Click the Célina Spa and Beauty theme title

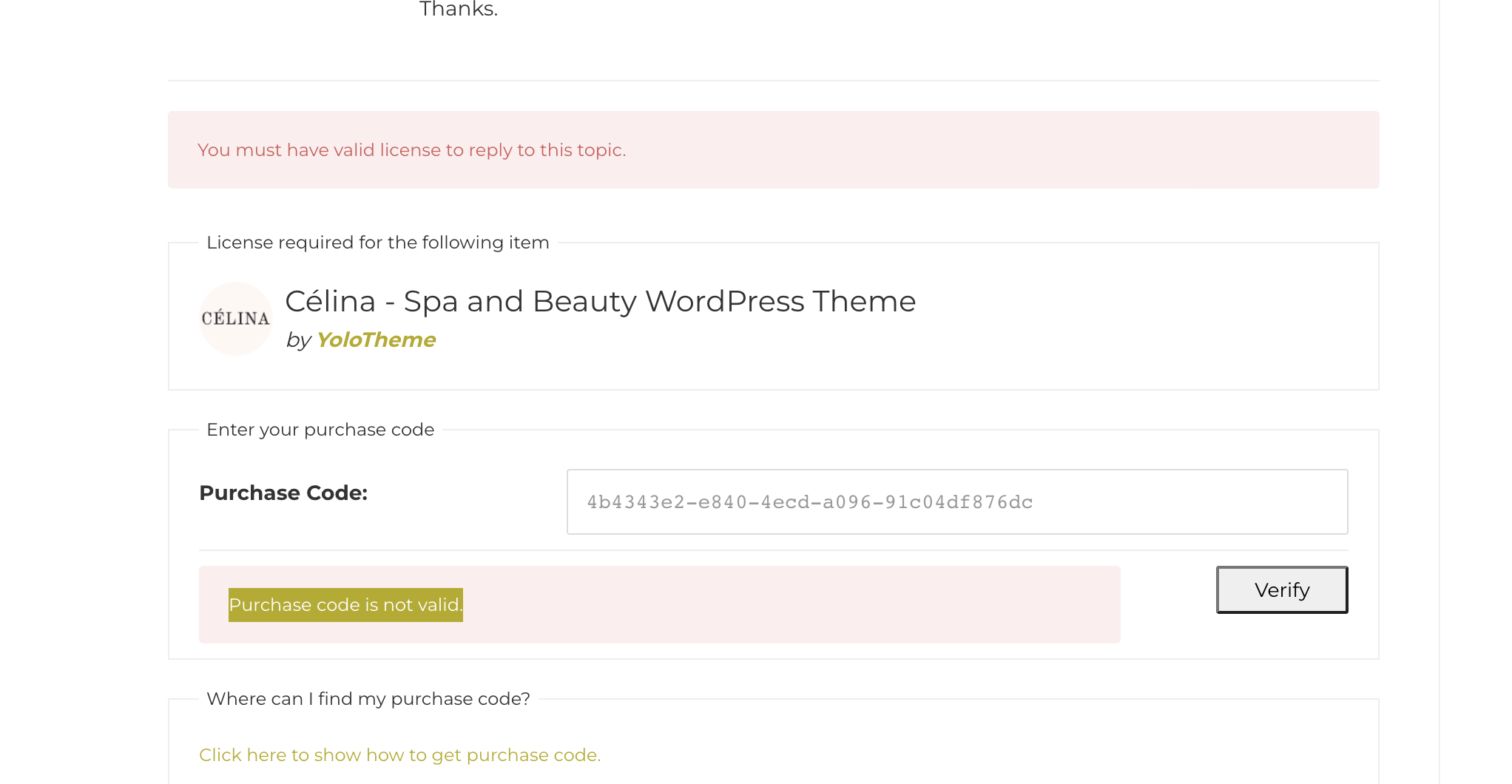click(600, 301)
